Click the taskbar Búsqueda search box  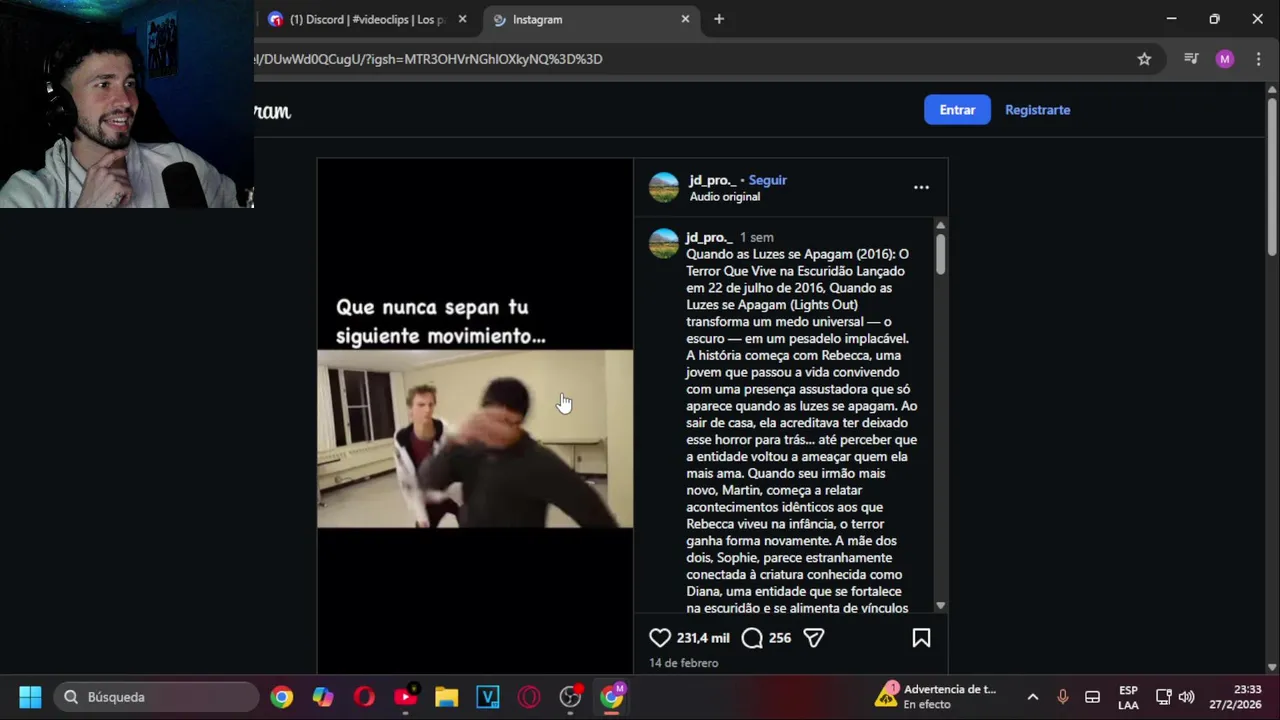point(155,697)
